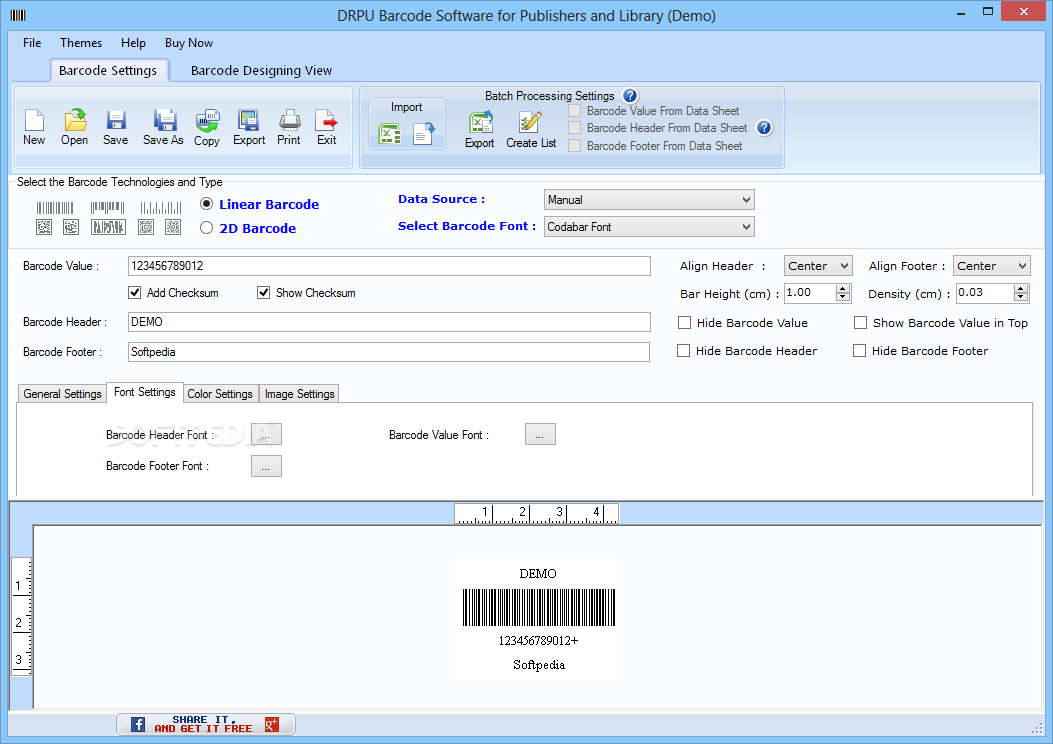Open the Buy Now menu
The image size is (1053, 744).
(x=189, y=43)
